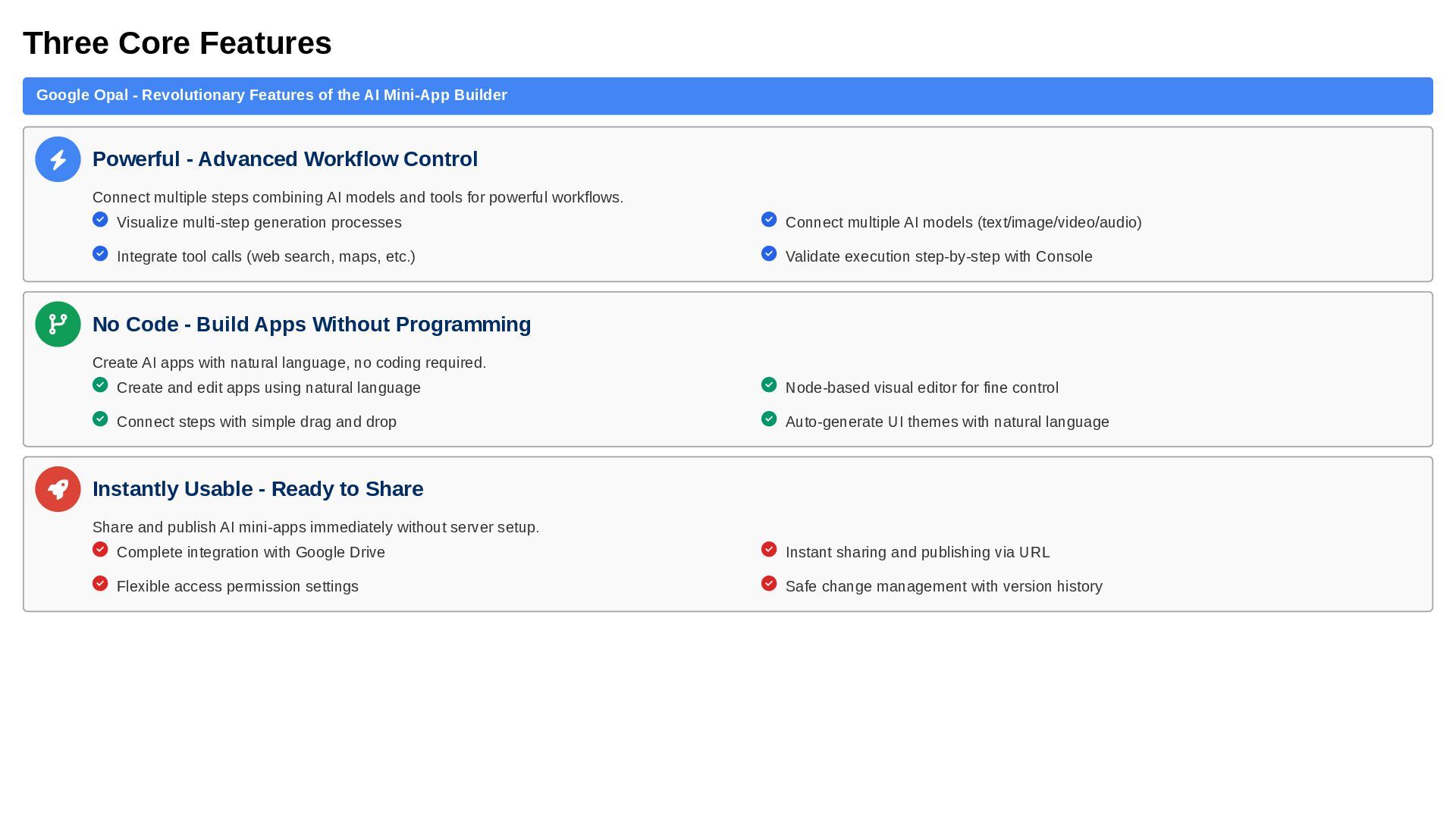Click the green branch icon
This screenshot has height=819, width=1456.
(58, 325)
